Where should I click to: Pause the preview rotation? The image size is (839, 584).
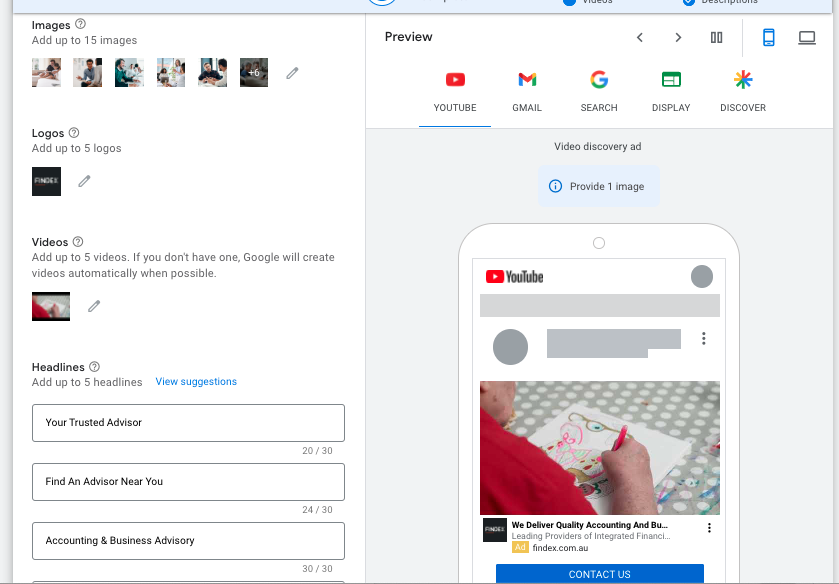tap(716, 38)
